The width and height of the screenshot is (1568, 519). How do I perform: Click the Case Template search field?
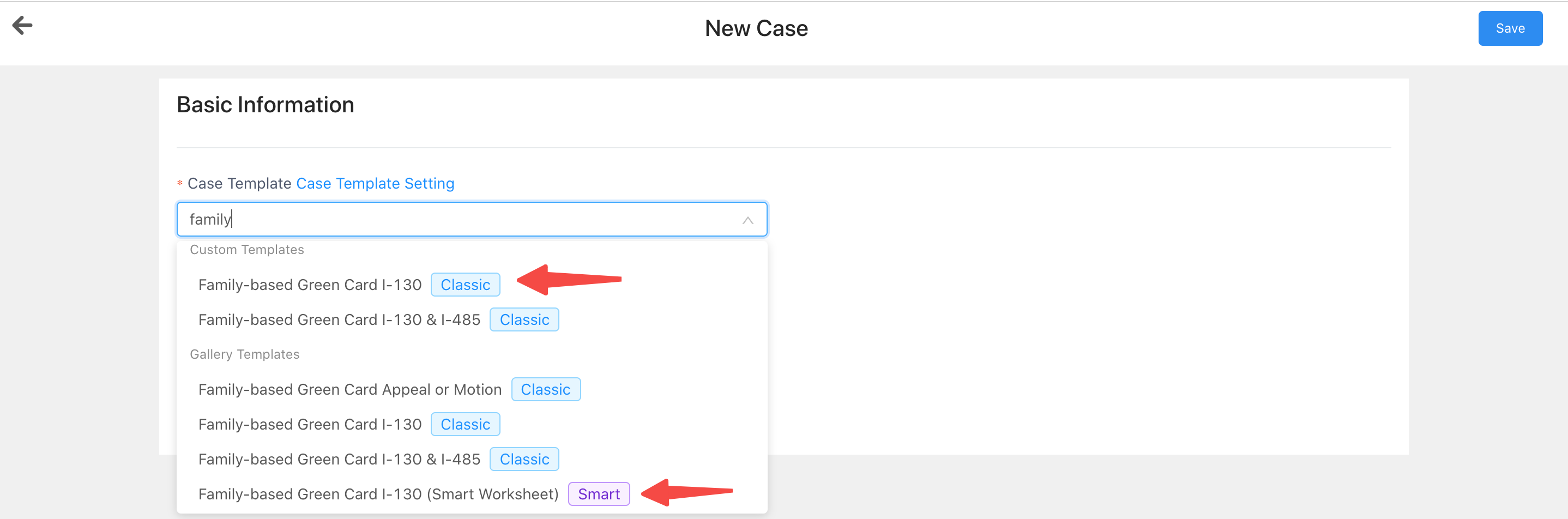pos(471,219)
